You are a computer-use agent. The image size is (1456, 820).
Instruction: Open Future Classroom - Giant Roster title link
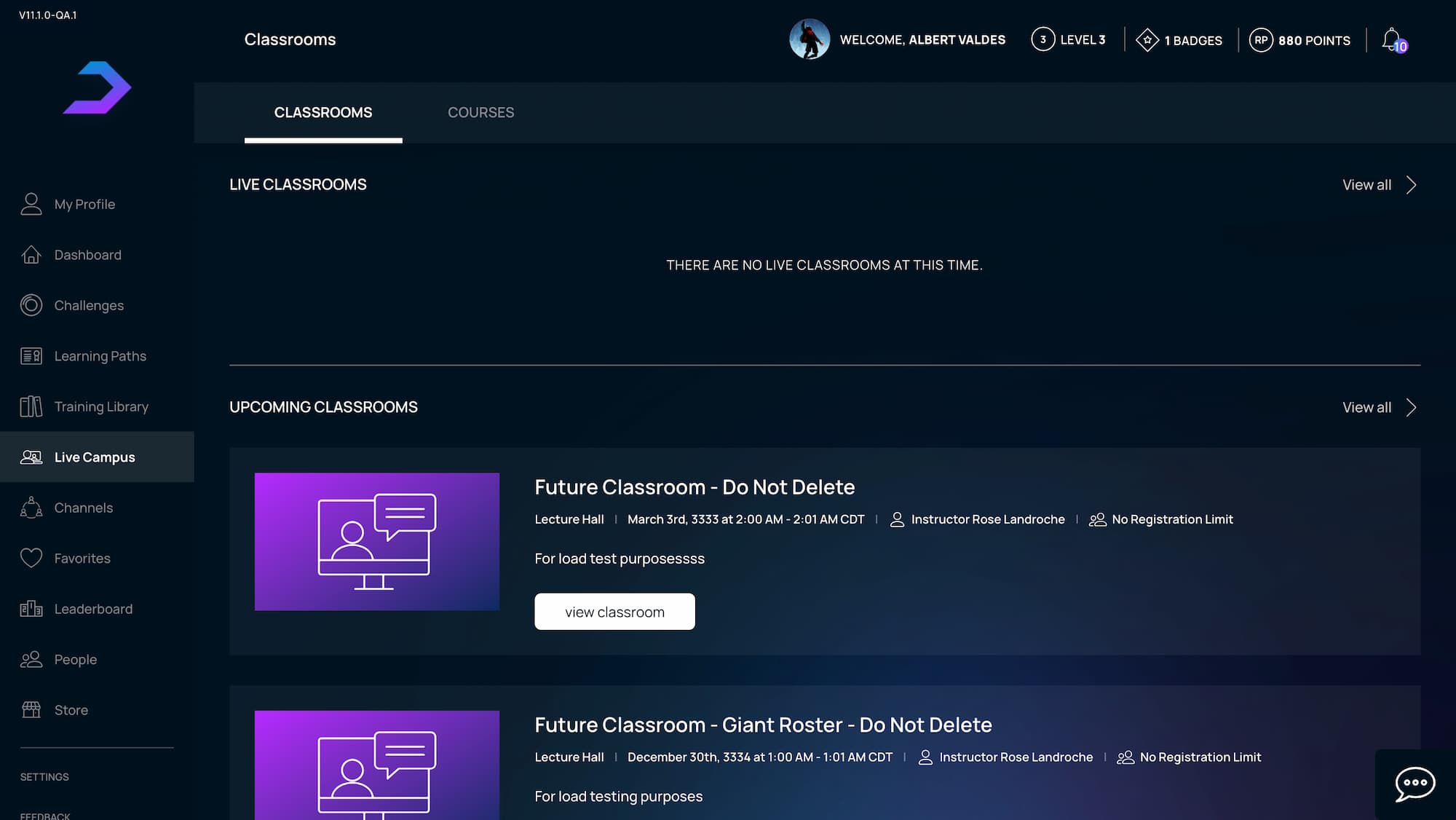tap(763, 725)
